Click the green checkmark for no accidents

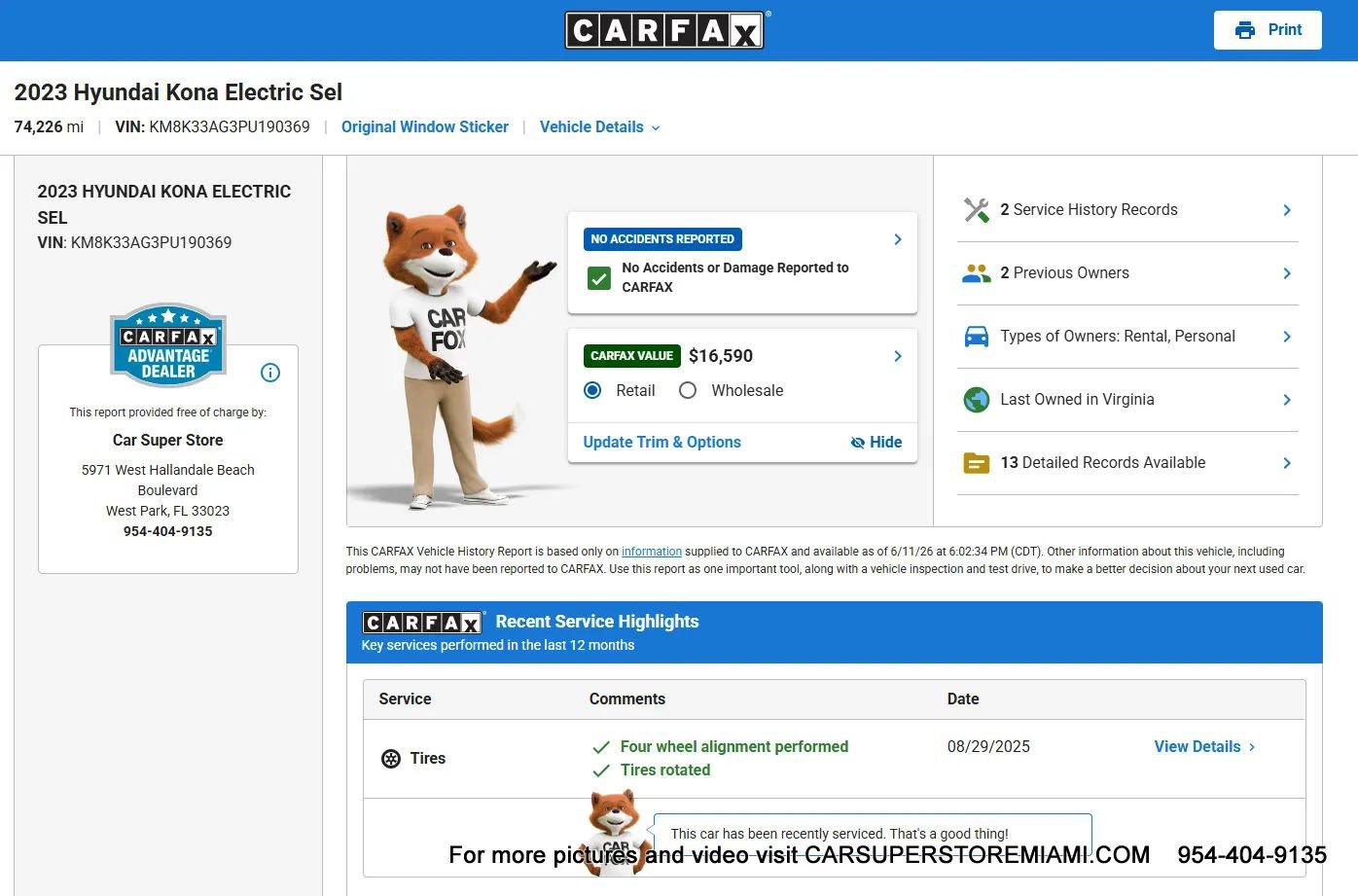tap(599, 278)
